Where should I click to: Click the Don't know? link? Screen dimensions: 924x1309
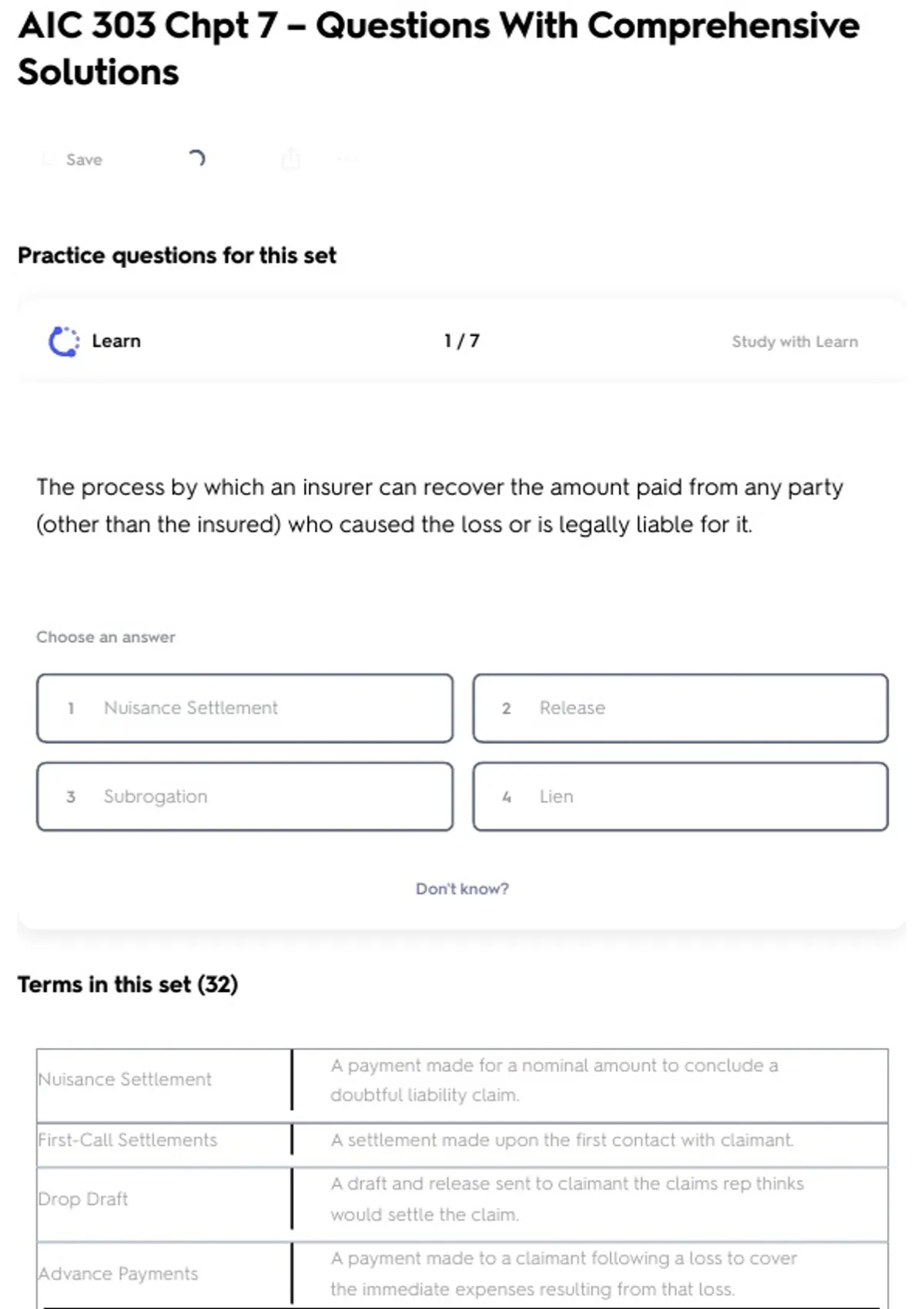(x=462, y=889)
